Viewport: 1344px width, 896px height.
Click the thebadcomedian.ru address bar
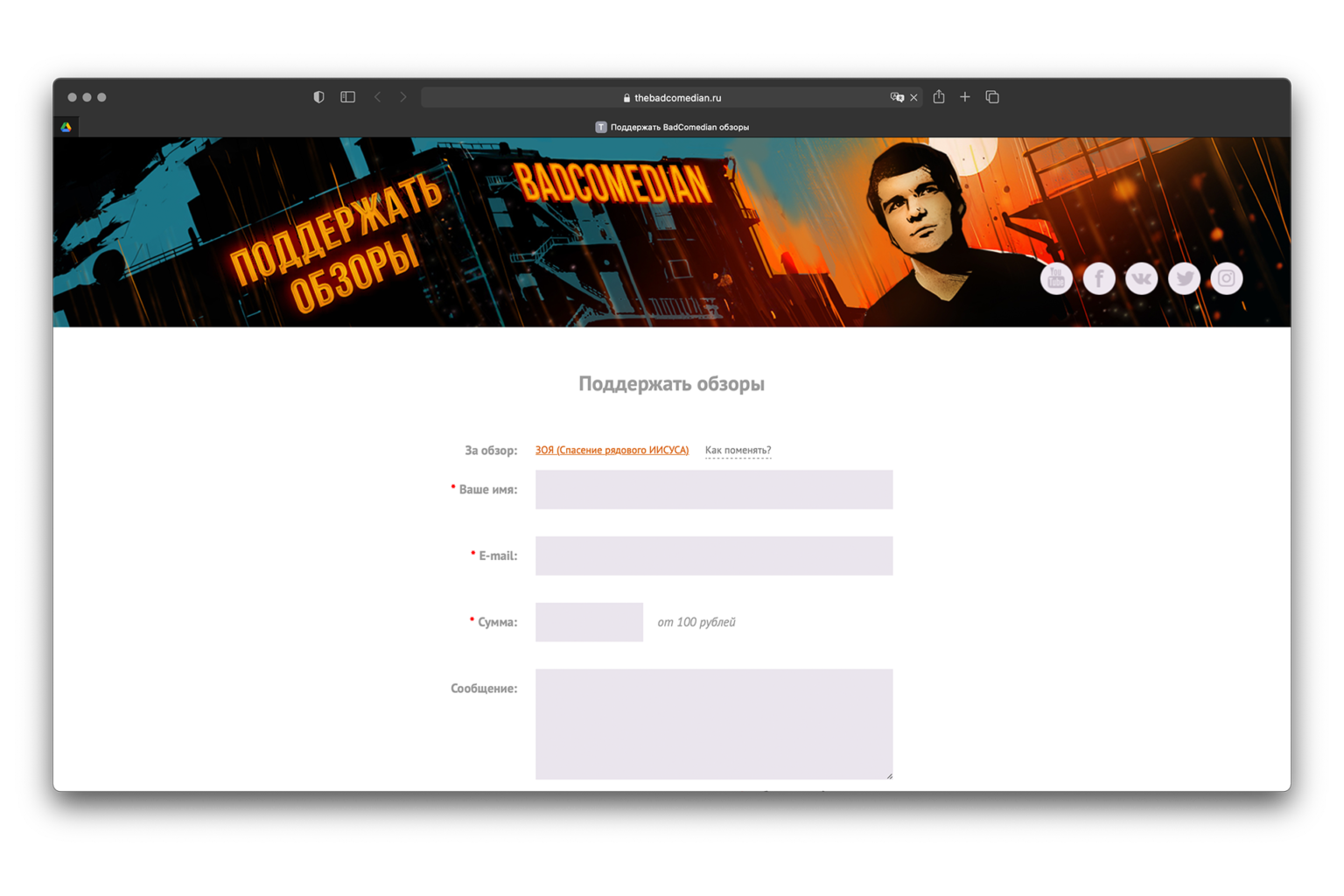[672, 97]
